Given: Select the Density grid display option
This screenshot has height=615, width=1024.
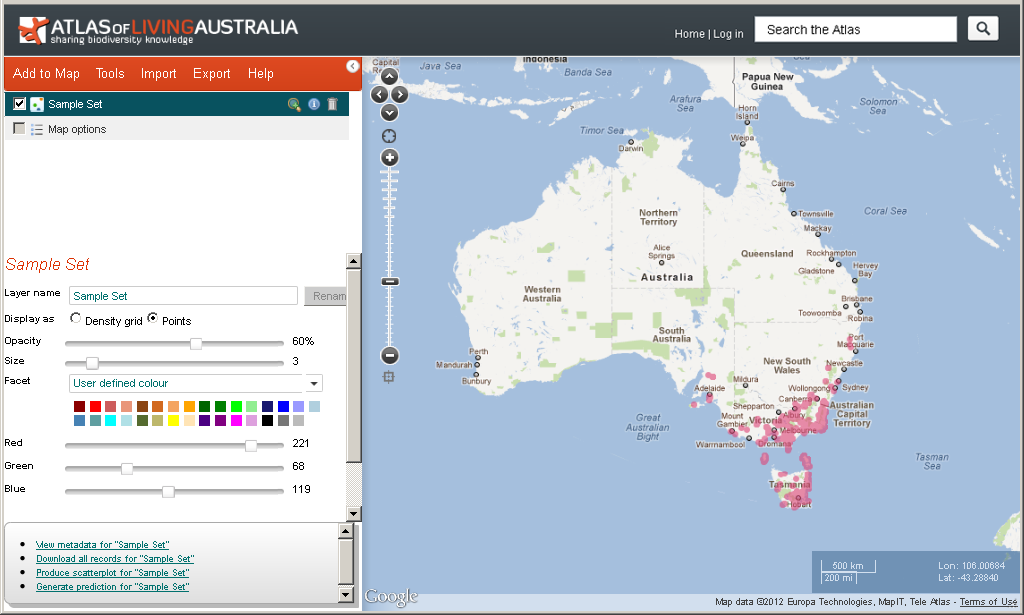Looking at the screenshot, I should 76,319.
